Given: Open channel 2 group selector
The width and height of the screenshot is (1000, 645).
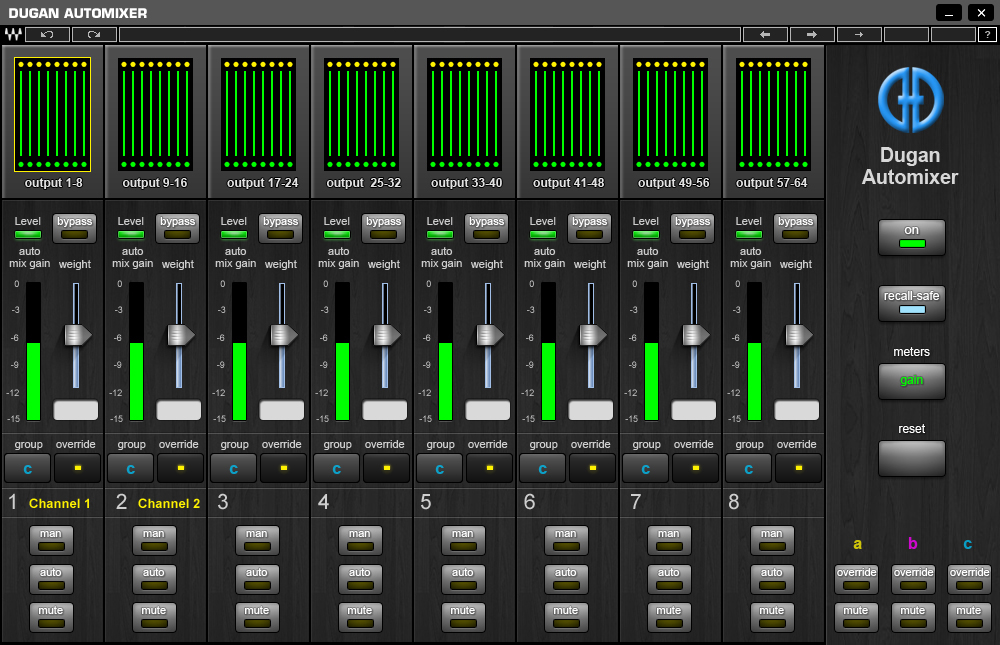Looking at the screenshot, I should [x=131, y=468].
